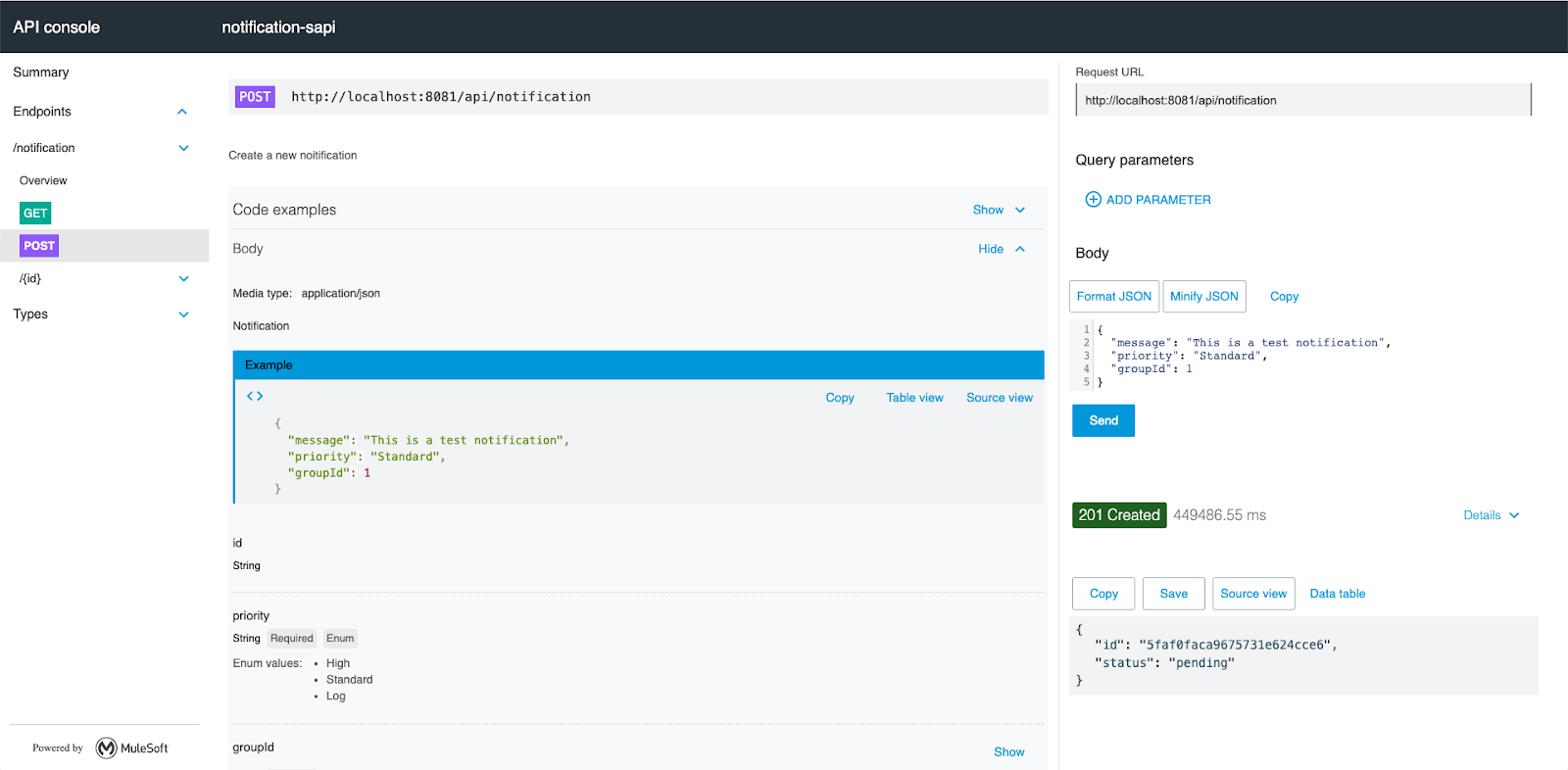This screenshot has width=1568, height=770.
Task: Expand the /{id} endpoint chevron
Action: click(183, 279)
